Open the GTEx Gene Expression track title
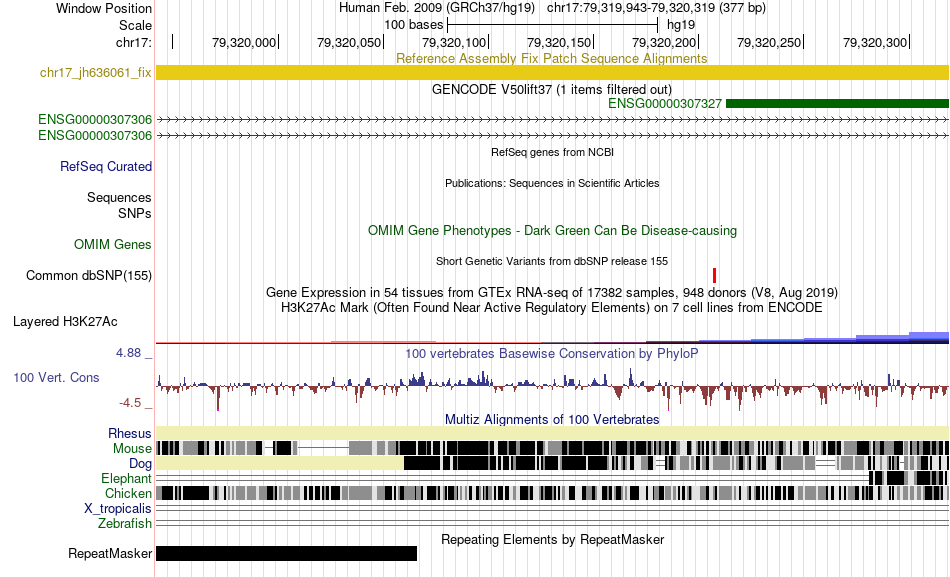This screenshot has width=950, height=577. [x=552, y=293]
